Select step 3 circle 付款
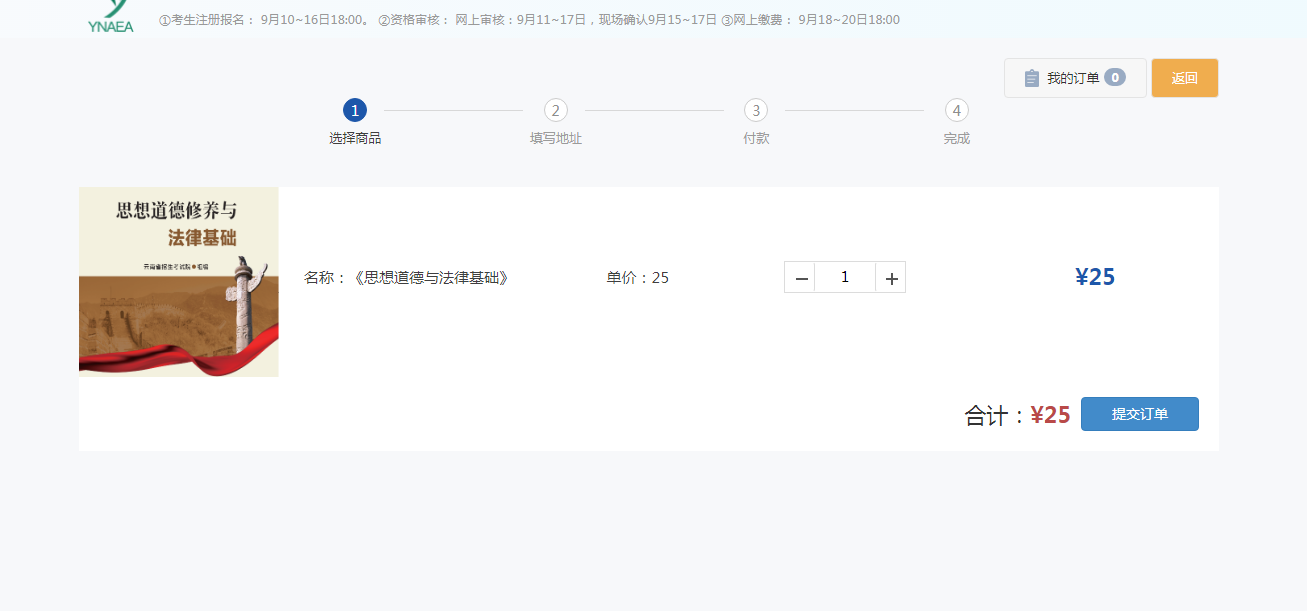The height and width of the screenshot is (611, 1307). 756,110
